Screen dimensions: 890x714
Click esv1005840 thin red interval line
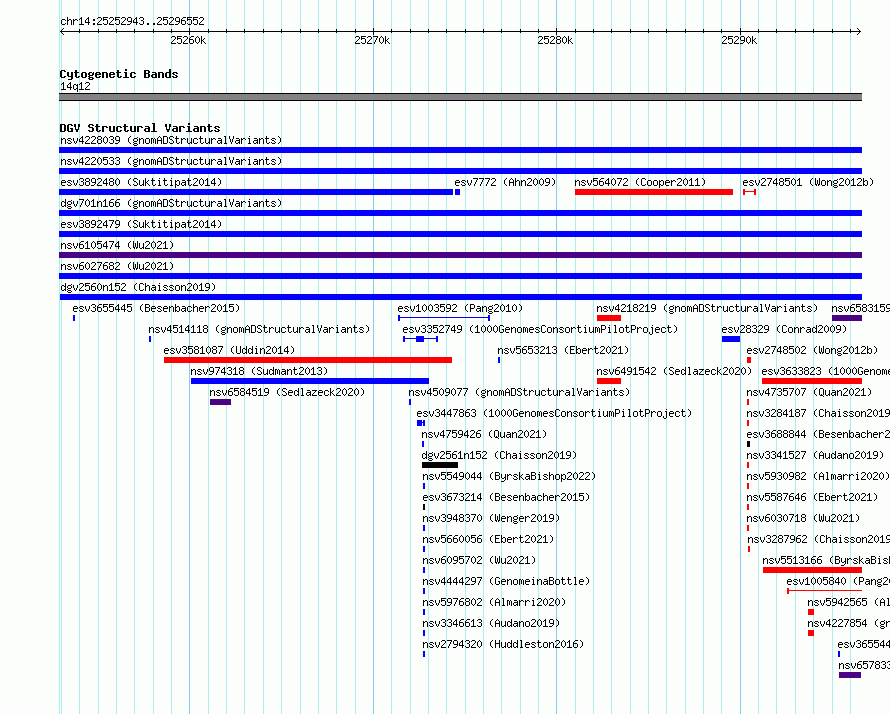[825, 591]
